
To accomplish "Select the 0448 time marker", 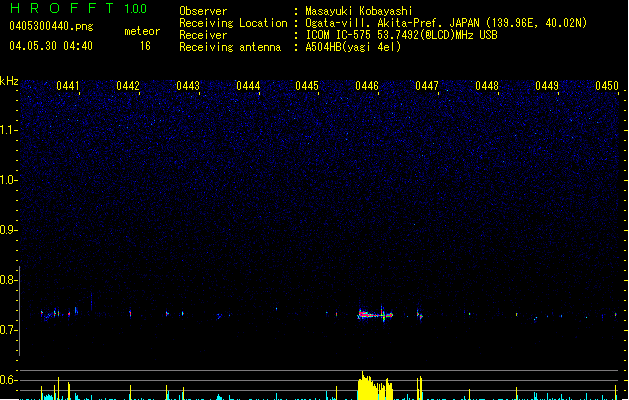I will (x=487, y=86).
